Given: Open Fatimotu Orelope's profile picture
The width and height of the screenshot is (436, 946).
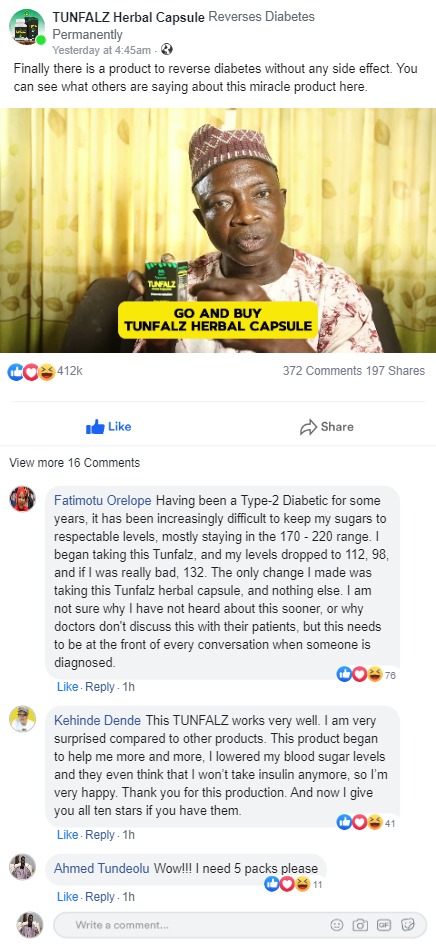Looking at the screenshot, I should 22,499.
